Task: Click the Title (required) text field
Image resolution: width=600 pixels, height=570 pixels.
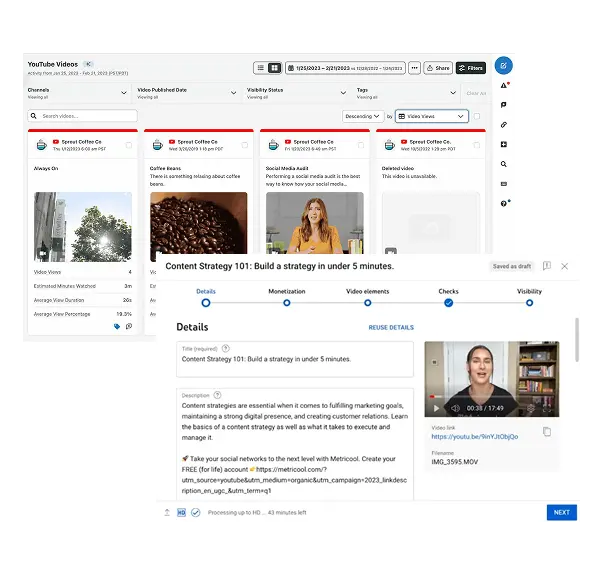Action: click(295, 359)
